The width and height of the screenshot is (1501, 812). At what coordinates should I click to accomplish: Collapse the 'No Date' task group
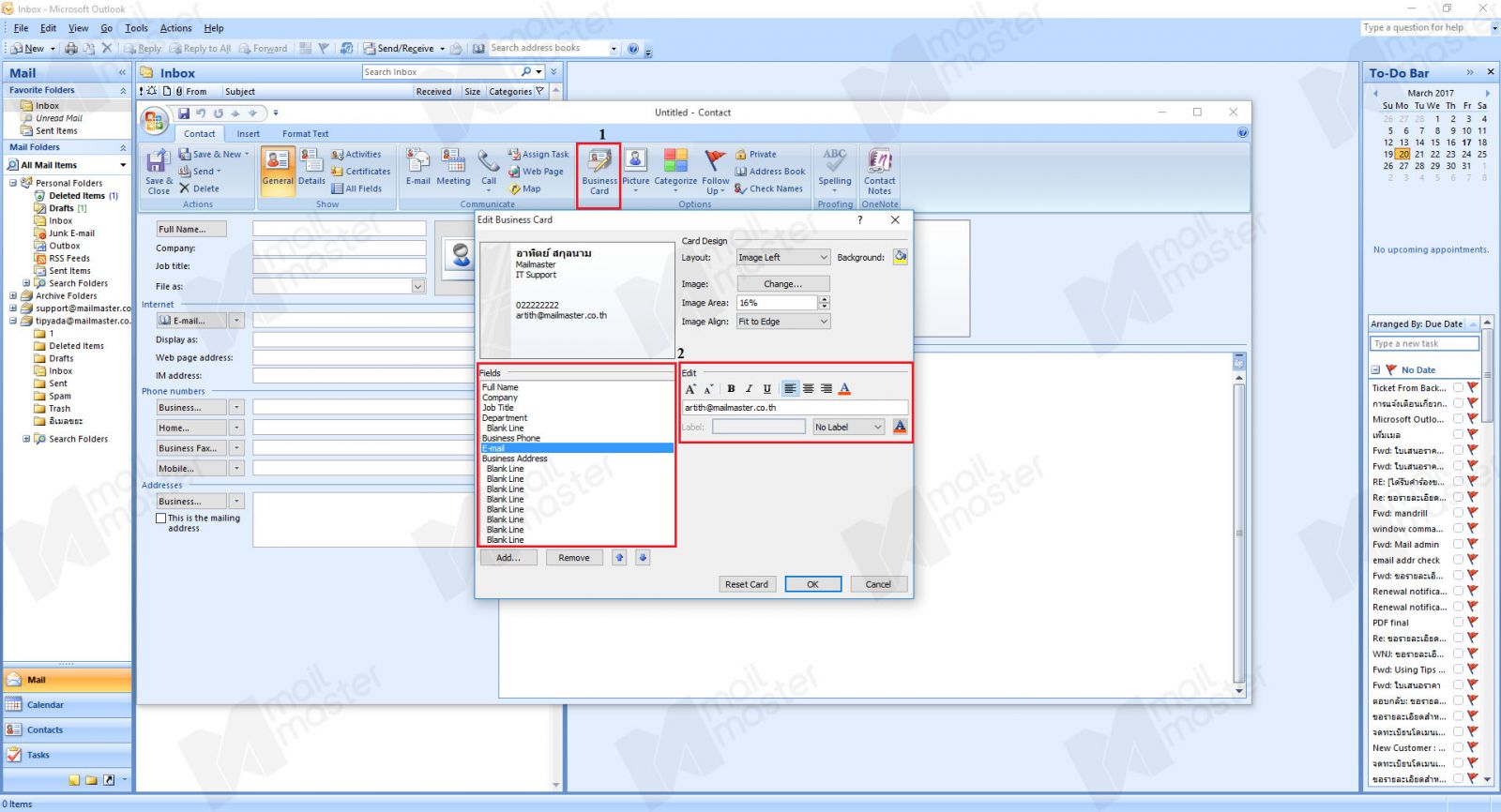(x=1375, y=370)
